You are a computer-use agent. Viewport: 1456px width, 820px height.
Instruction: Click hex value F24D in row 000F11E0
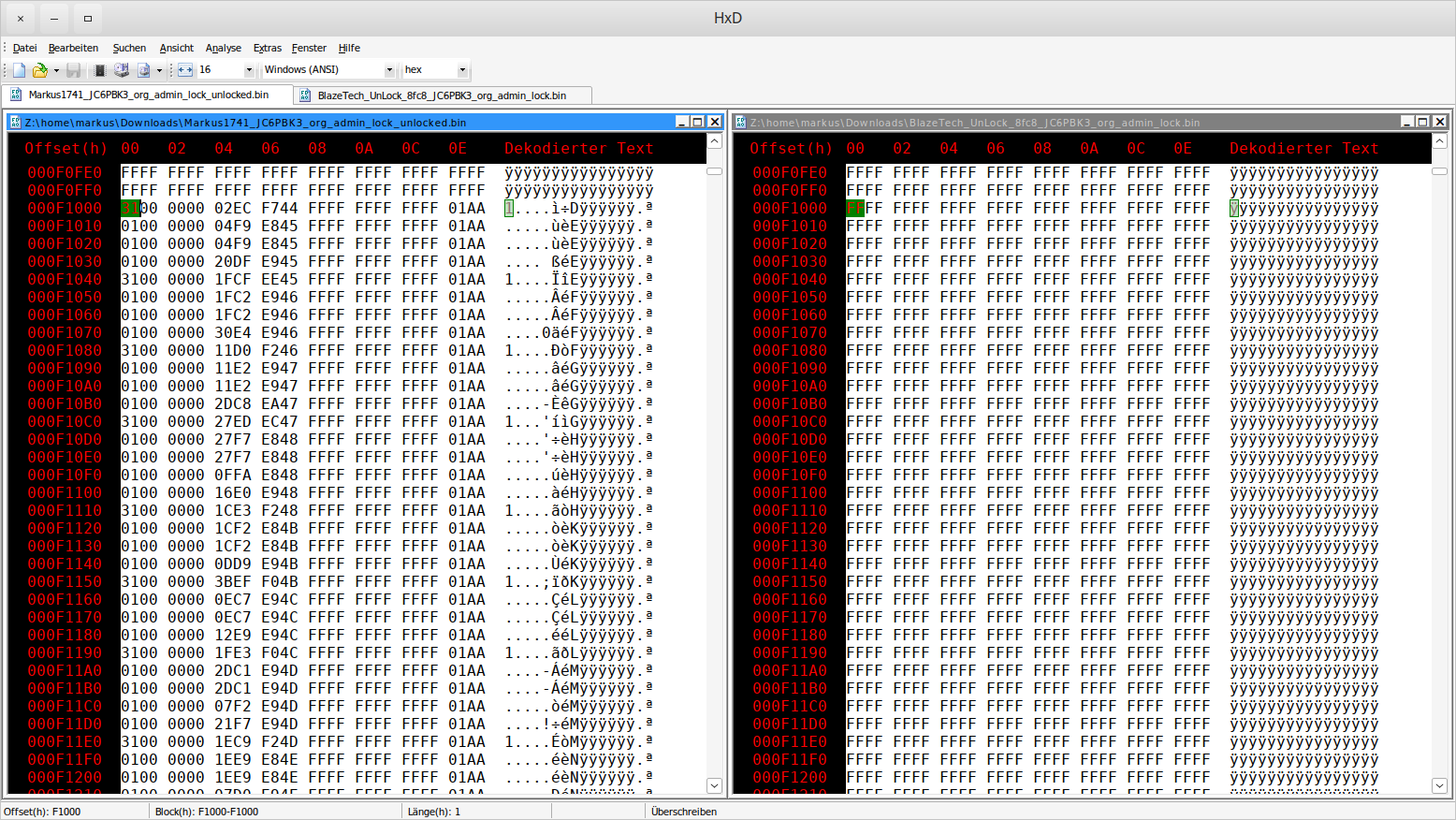[x=280, y=741]
